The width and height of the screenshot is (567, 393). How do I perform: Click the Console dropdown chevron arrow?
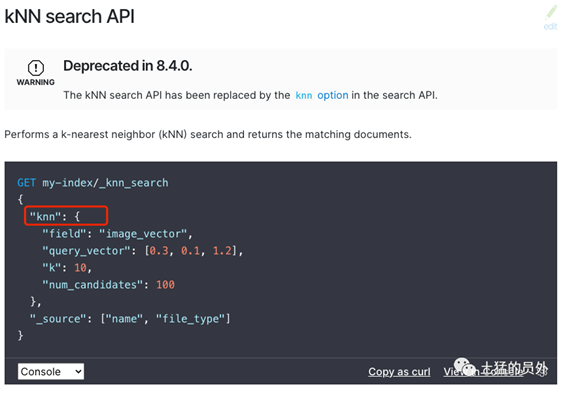(x=78, y=371)
